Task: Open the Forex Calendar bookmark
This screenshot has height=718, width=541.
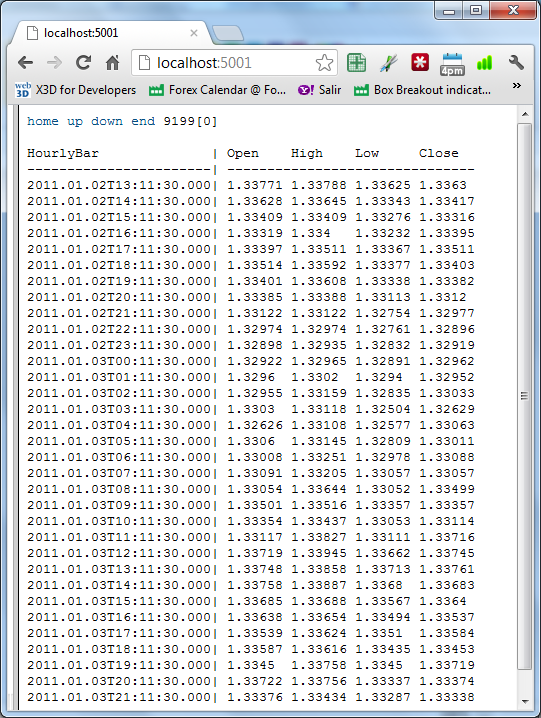Action: (218, 90)
